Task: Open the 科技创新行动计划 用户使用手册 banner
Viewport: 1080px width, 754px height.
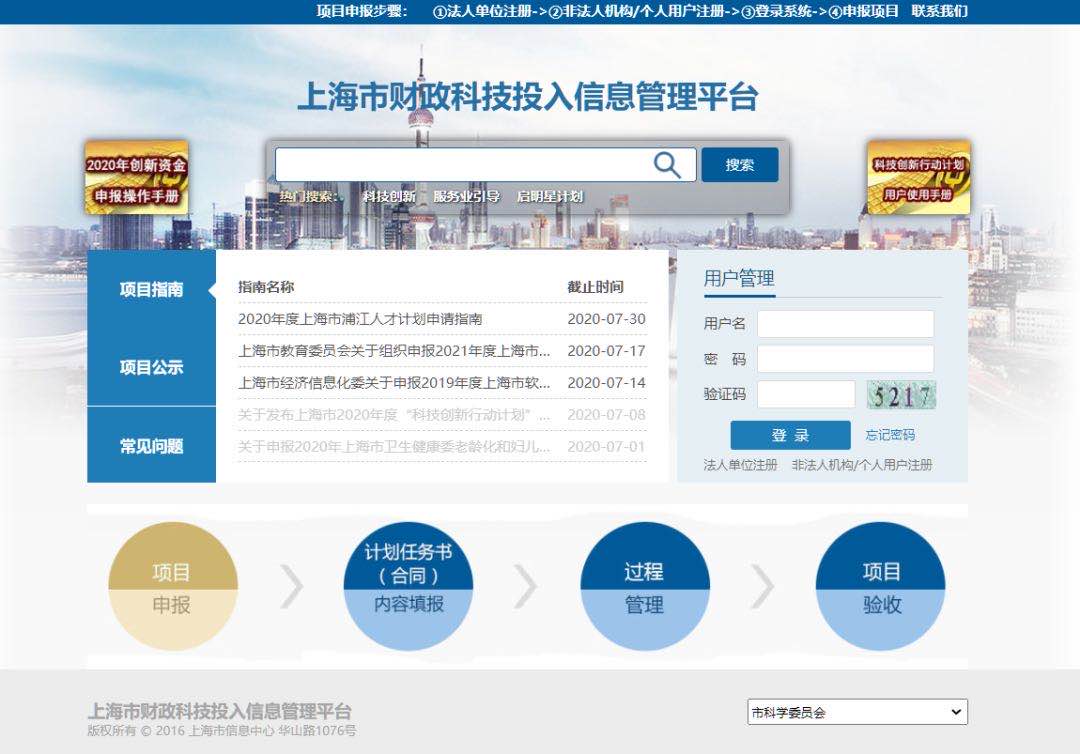Action: pos(919,178)
